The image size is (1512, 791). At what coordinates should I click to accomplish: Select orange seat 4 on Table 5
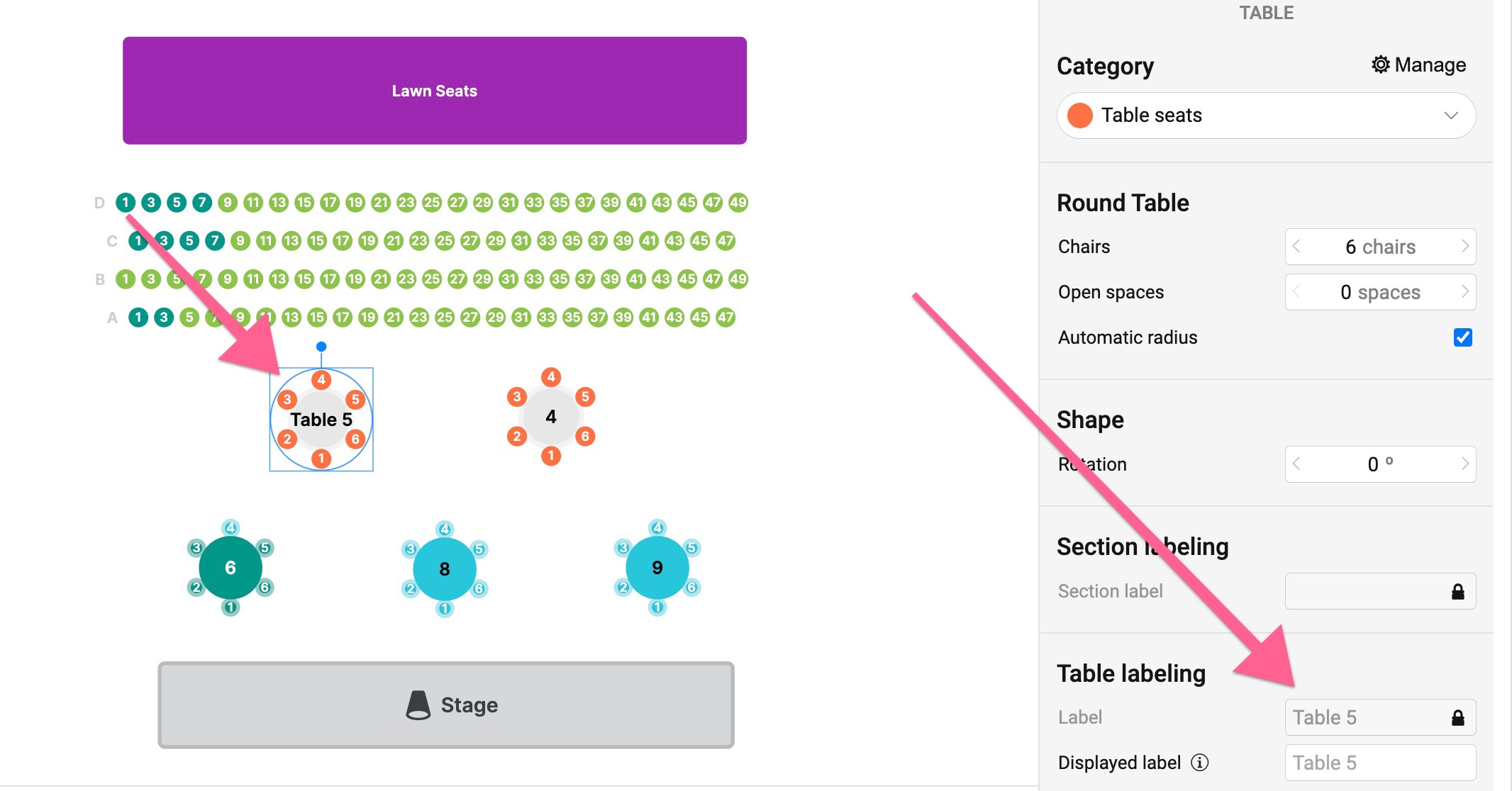(x=321, y=379)
